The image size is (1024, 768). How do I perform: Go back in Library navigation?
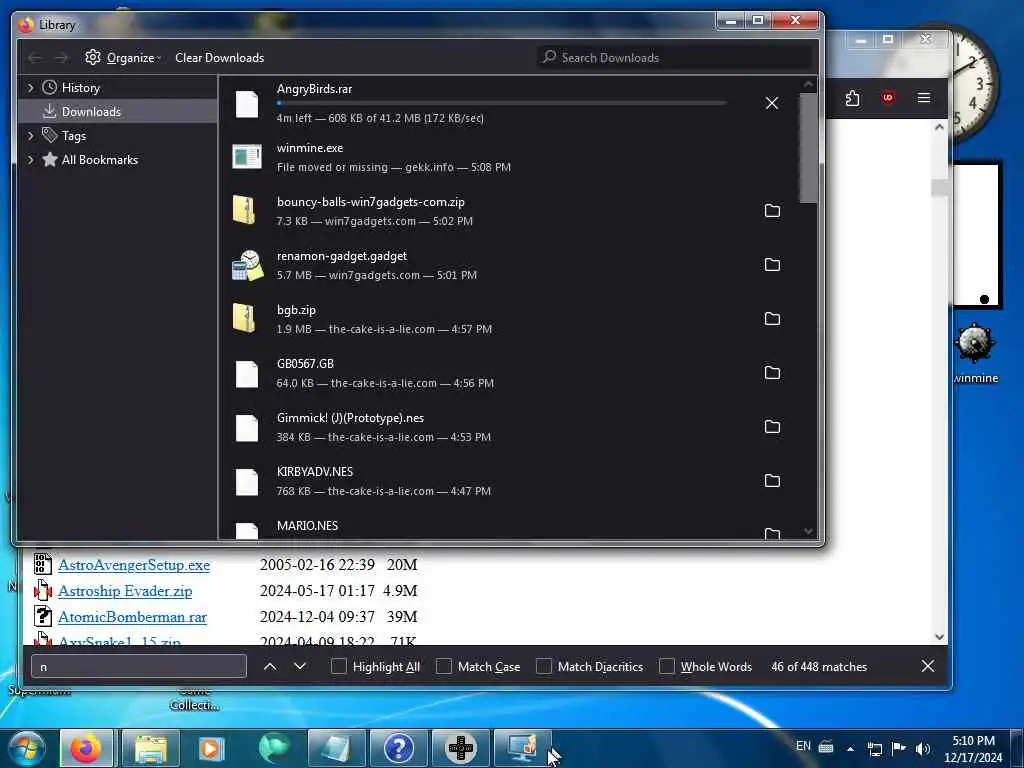pyautogui.click(x=35, y=58)
